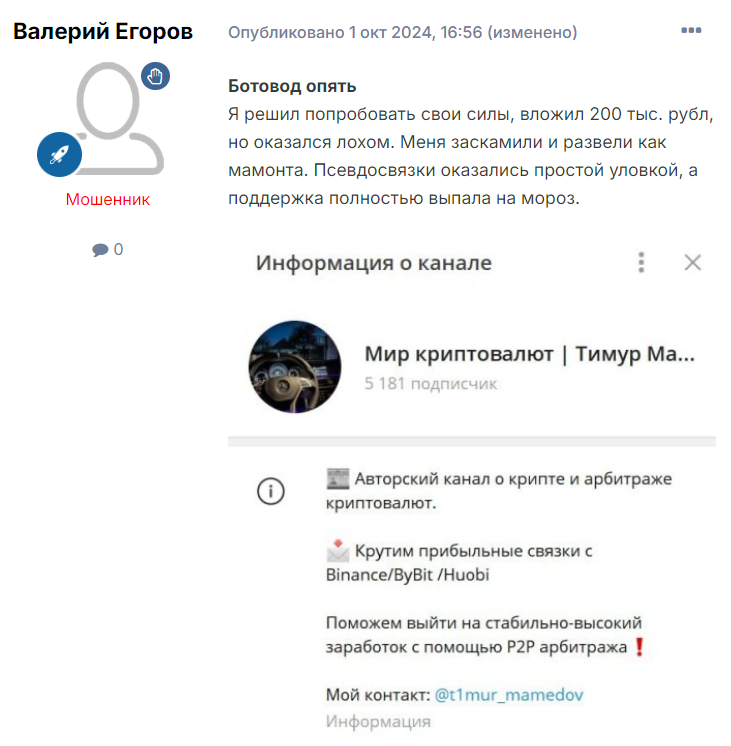Viewport: 731px width, 746px height.
Task: Close the Информация о канале panel
Action: click(x=692, y=262)
